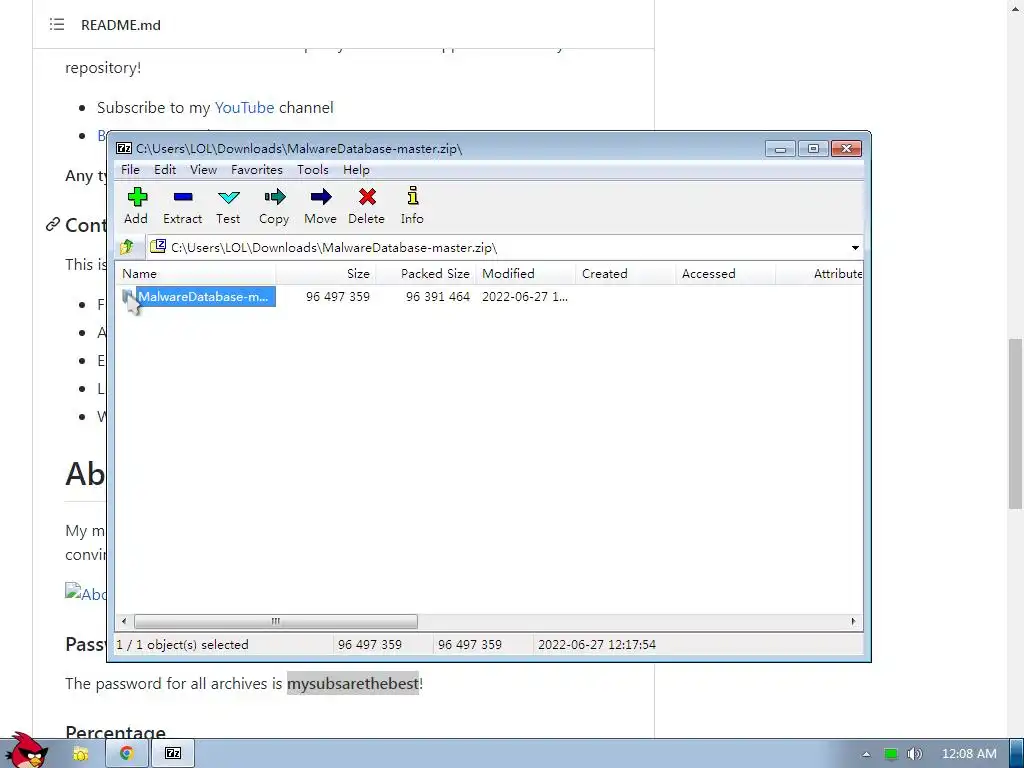Click the browser page vertical scrollbar thumb

pos(1015,423)
